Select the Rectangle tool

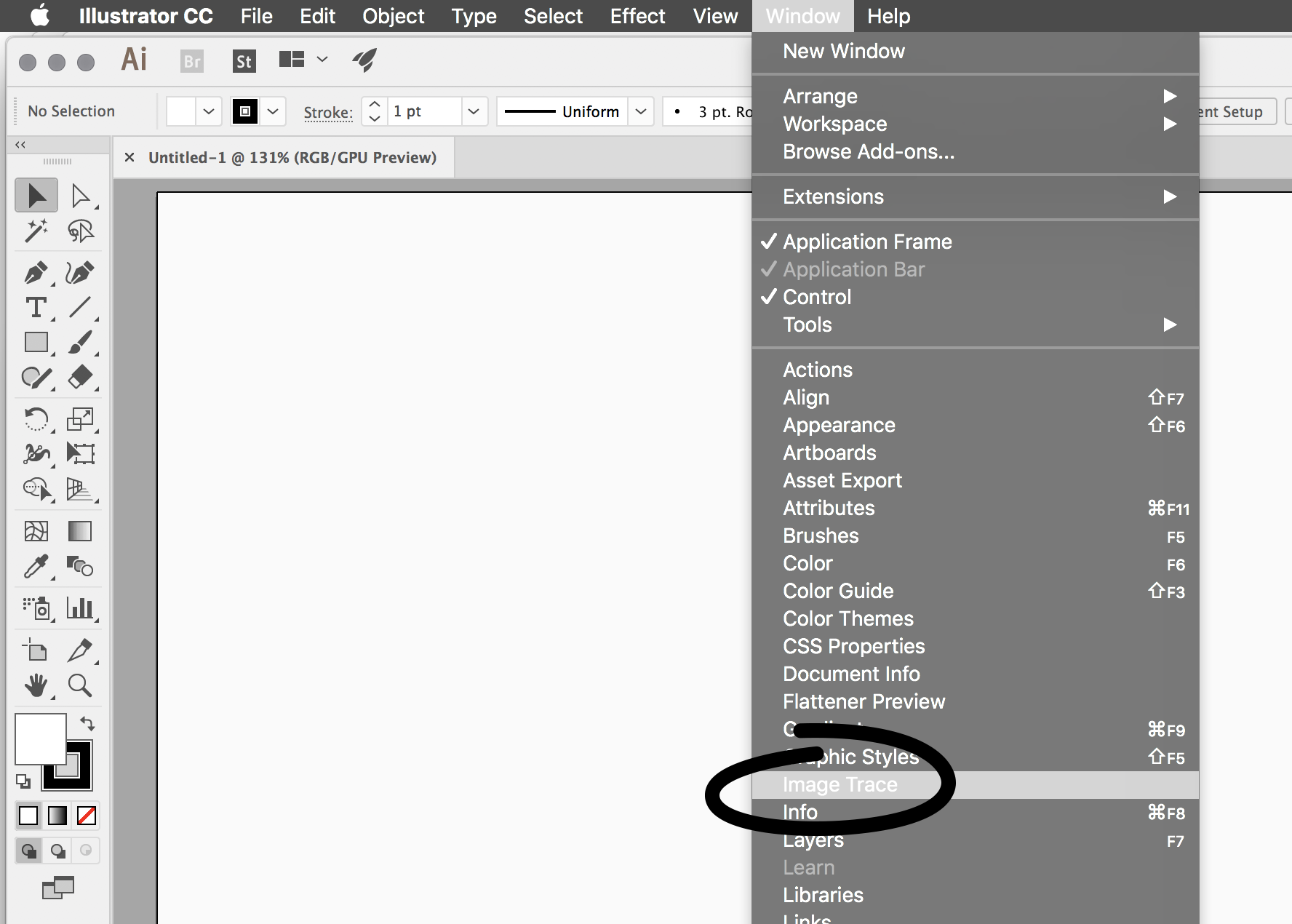coord(36,342)
